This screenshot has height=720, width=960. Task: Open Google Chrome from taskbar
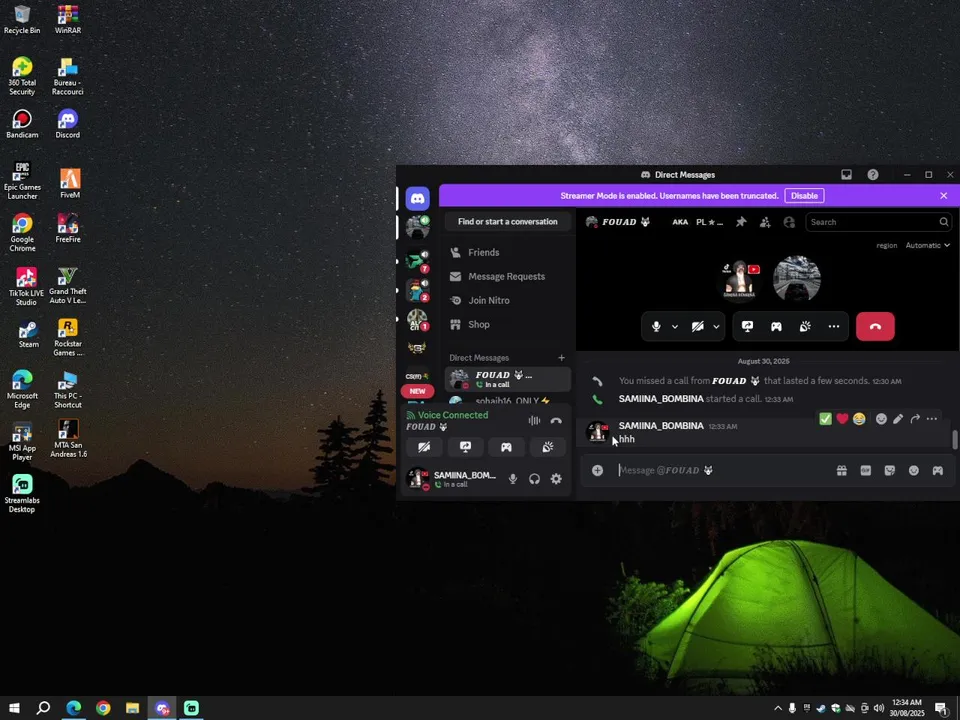click(103, 708)
